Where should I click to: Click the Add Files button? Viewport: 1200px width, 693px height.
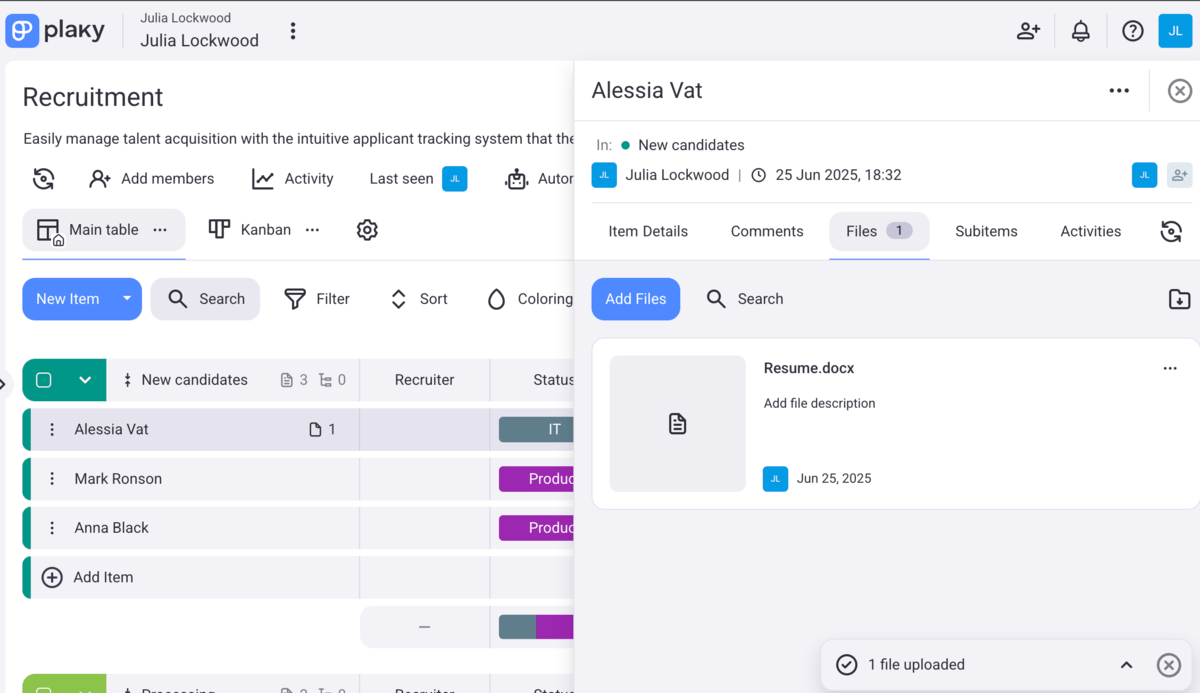[x=635, y=299]
